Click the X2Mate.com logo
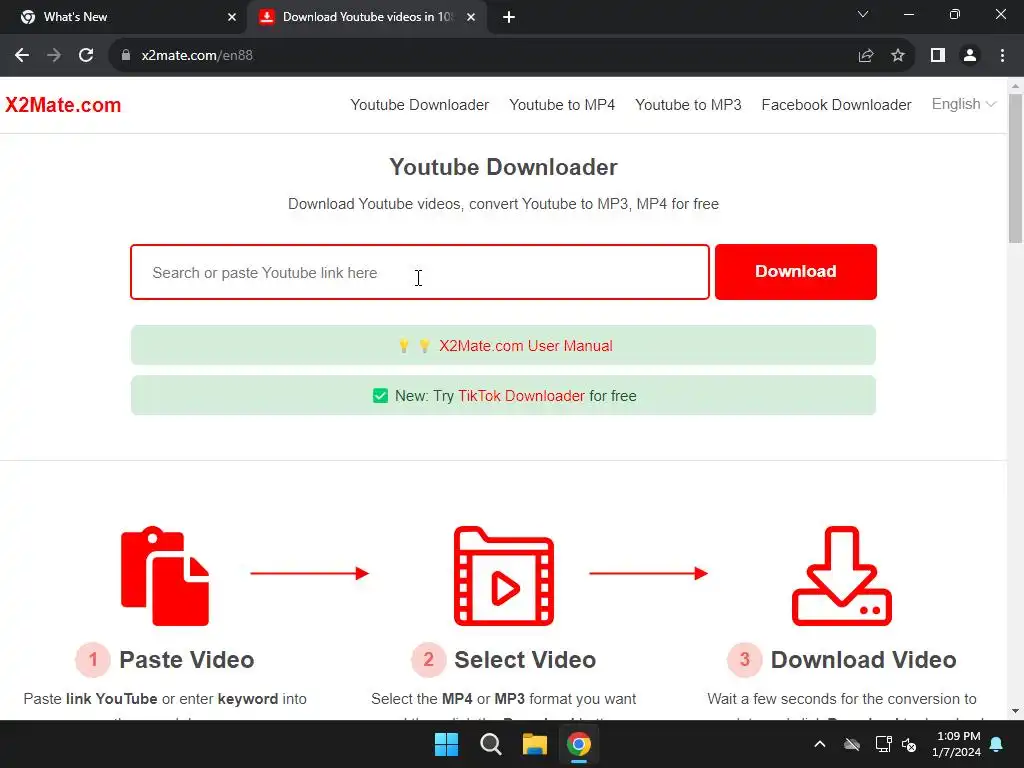1024x768 pixels. point(63,104)
